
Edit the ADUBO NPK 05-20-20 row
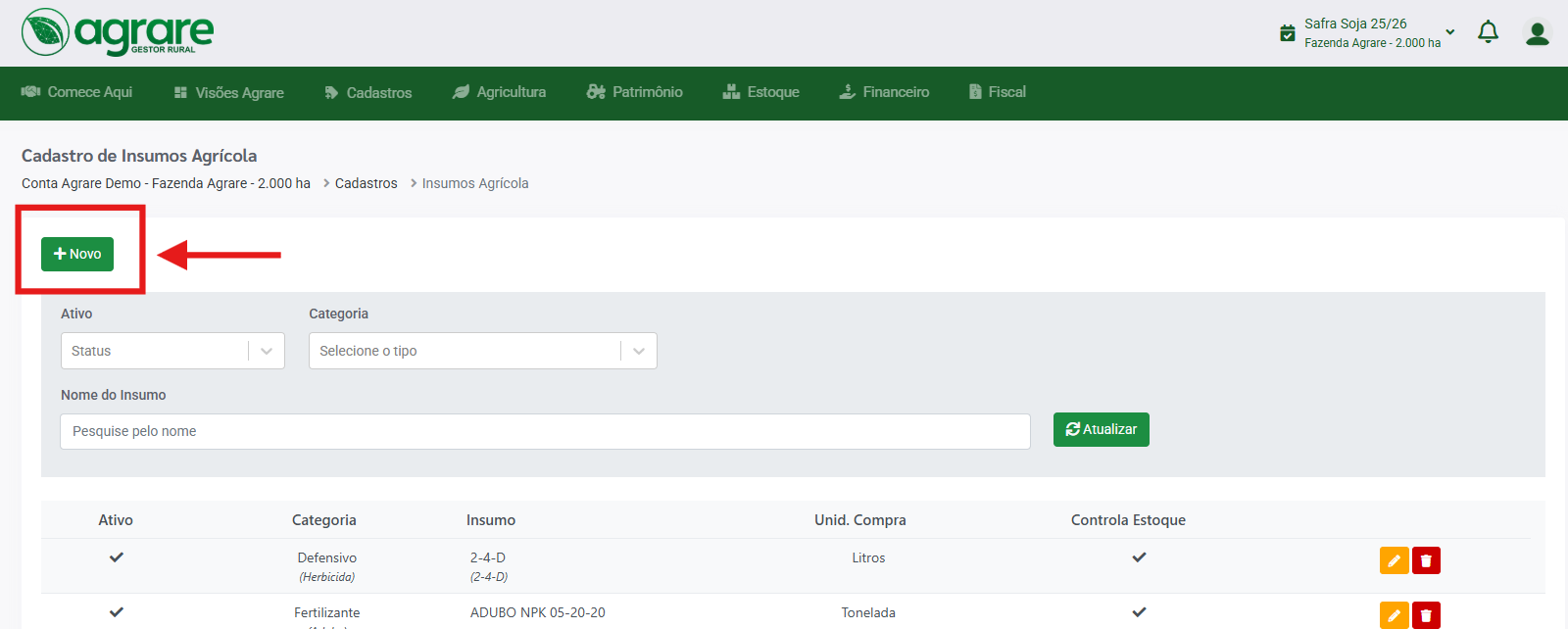coord(1394,615)
